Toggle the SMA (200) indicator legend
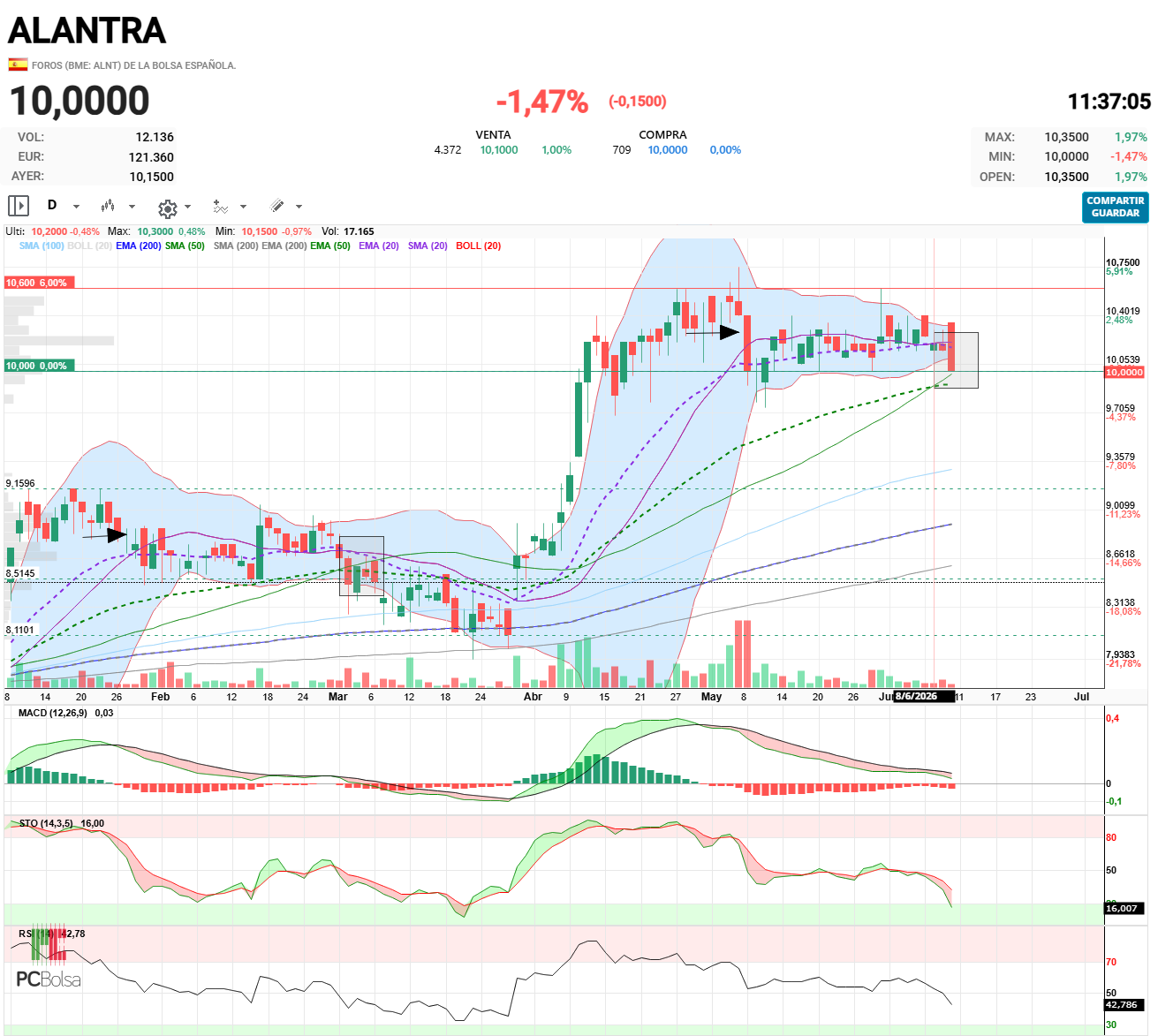 click(236, 246)
